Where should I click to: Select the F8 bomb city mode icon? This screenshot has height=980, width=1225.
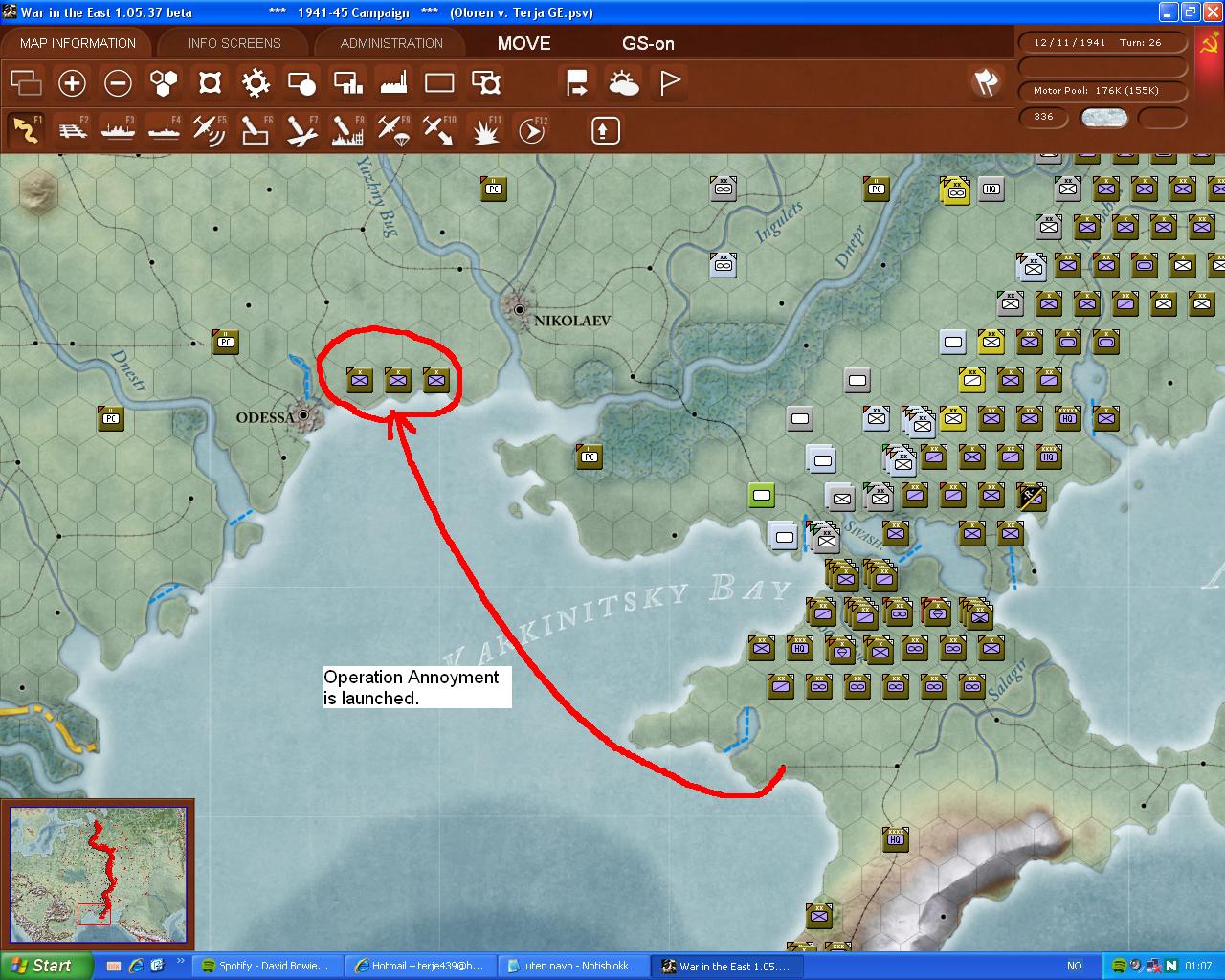click(347, 130)
